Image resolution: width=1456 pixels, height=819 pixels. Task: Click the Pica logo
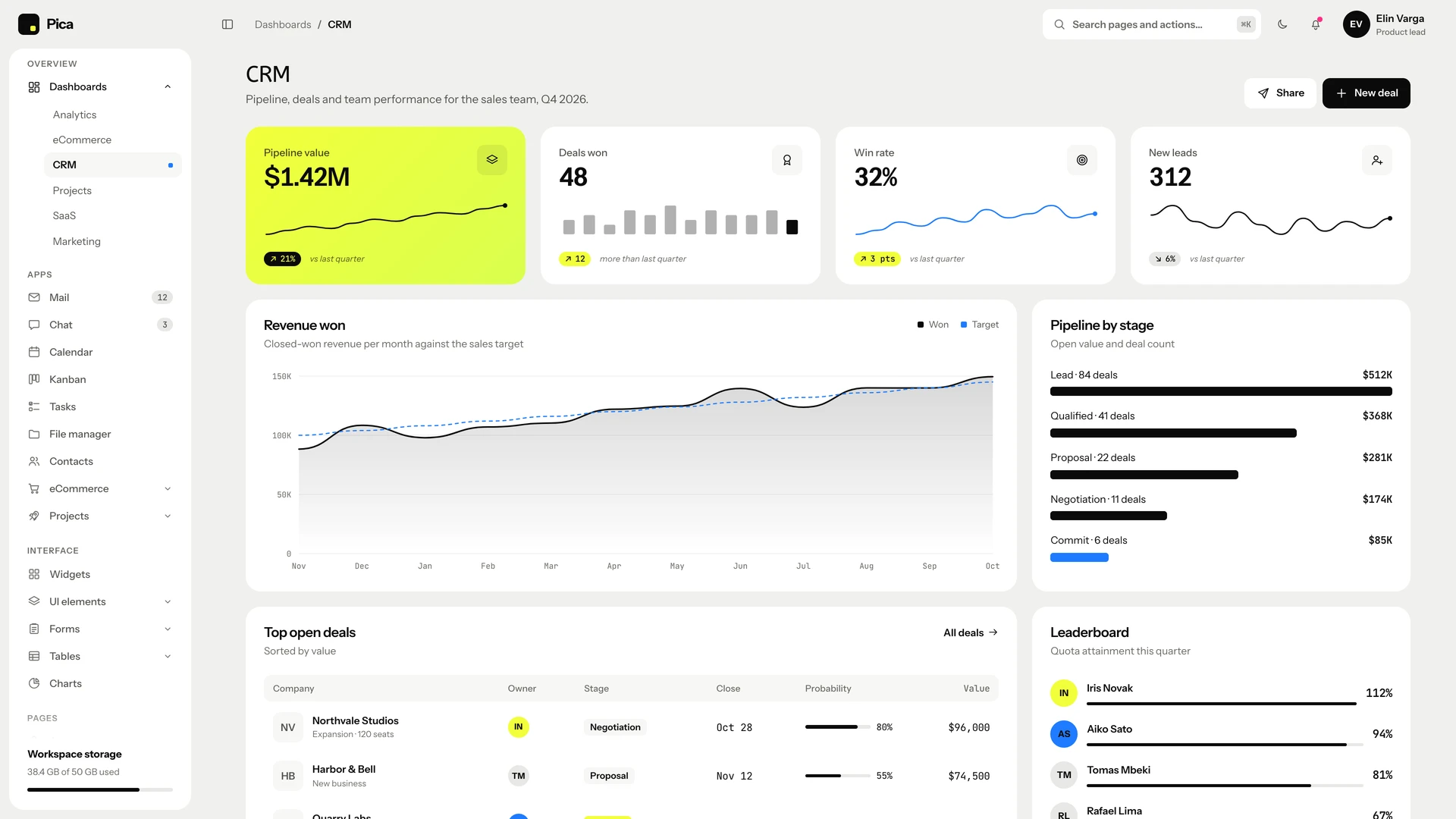[x=45, y=24]
